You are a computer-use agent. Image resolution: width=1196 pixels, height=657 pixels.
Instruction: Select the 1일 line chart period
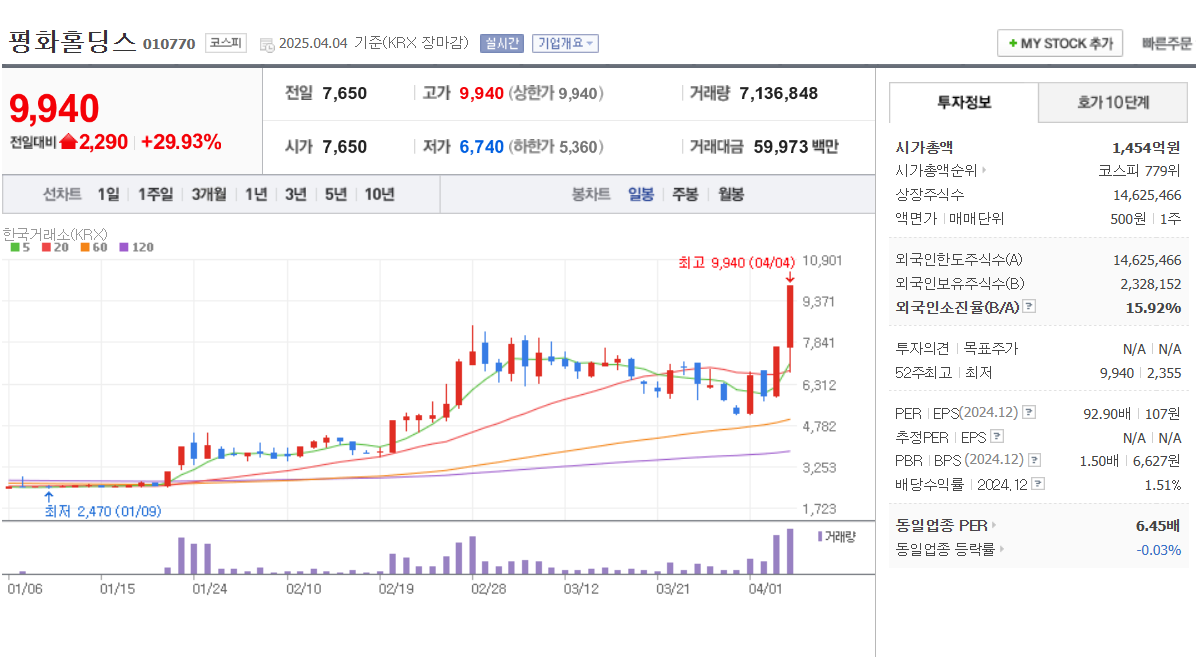tap(108, 195)
